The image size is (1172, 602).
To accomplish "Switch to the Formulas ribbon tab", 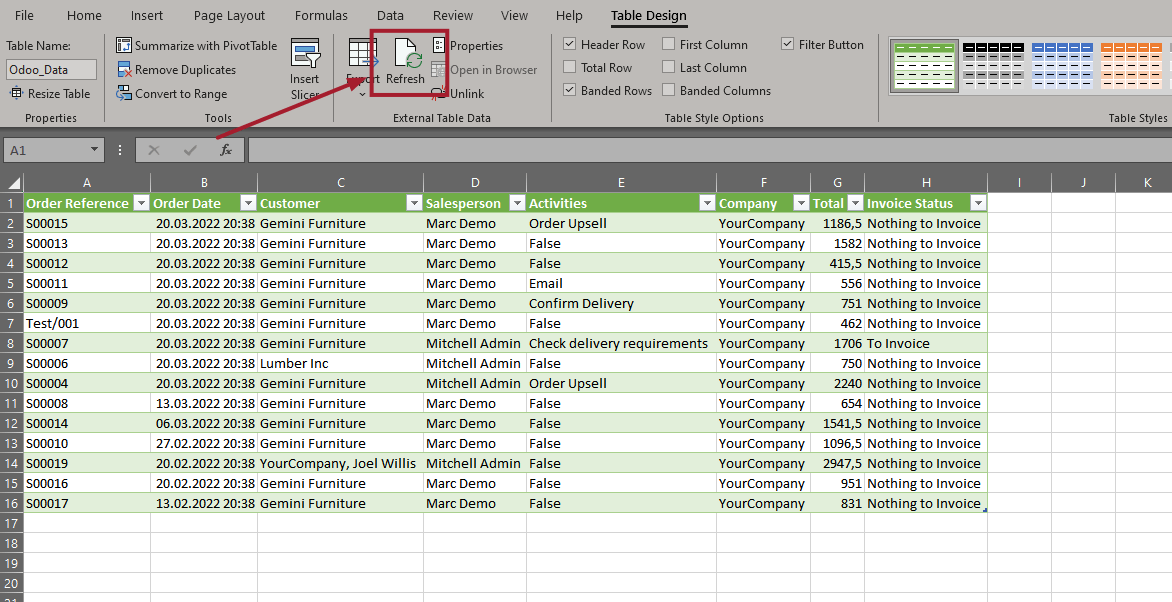I will pyautogui.click(x=321, y=15).
